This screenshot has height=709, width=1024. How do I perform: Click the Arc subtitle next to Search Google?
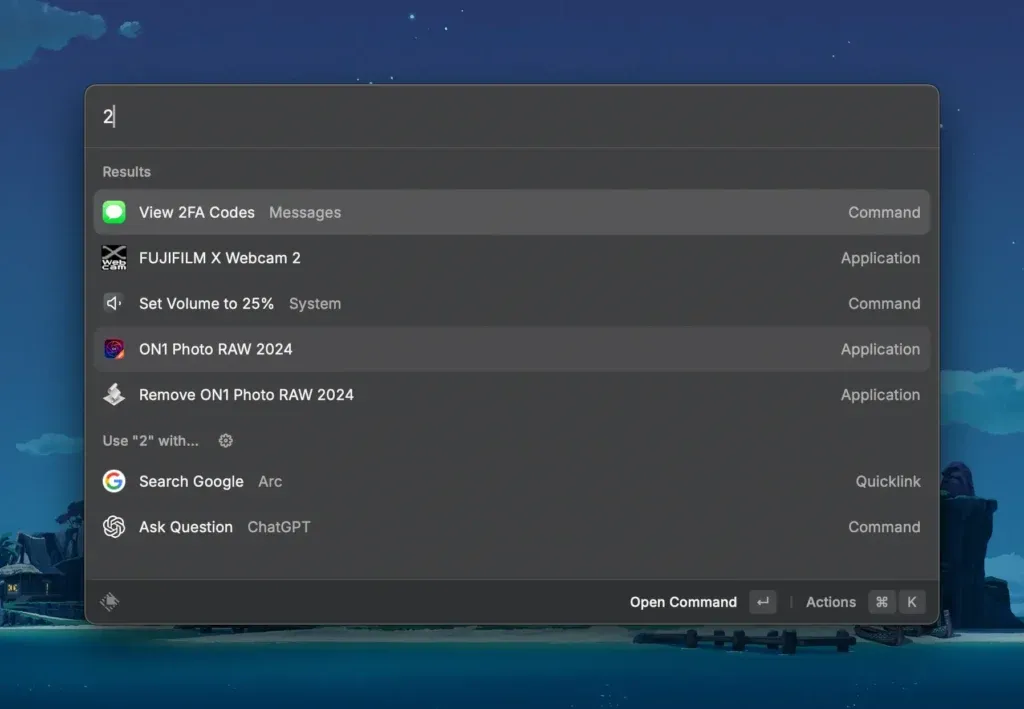point(270,481)
